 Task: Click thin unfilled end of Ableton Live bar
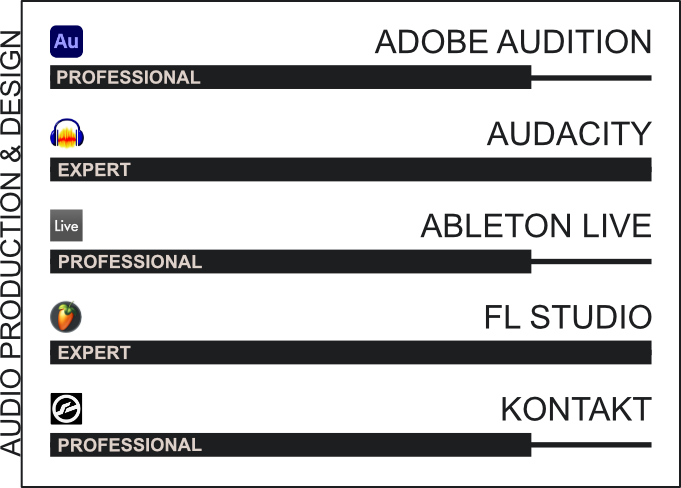click(x=592, y=262)
